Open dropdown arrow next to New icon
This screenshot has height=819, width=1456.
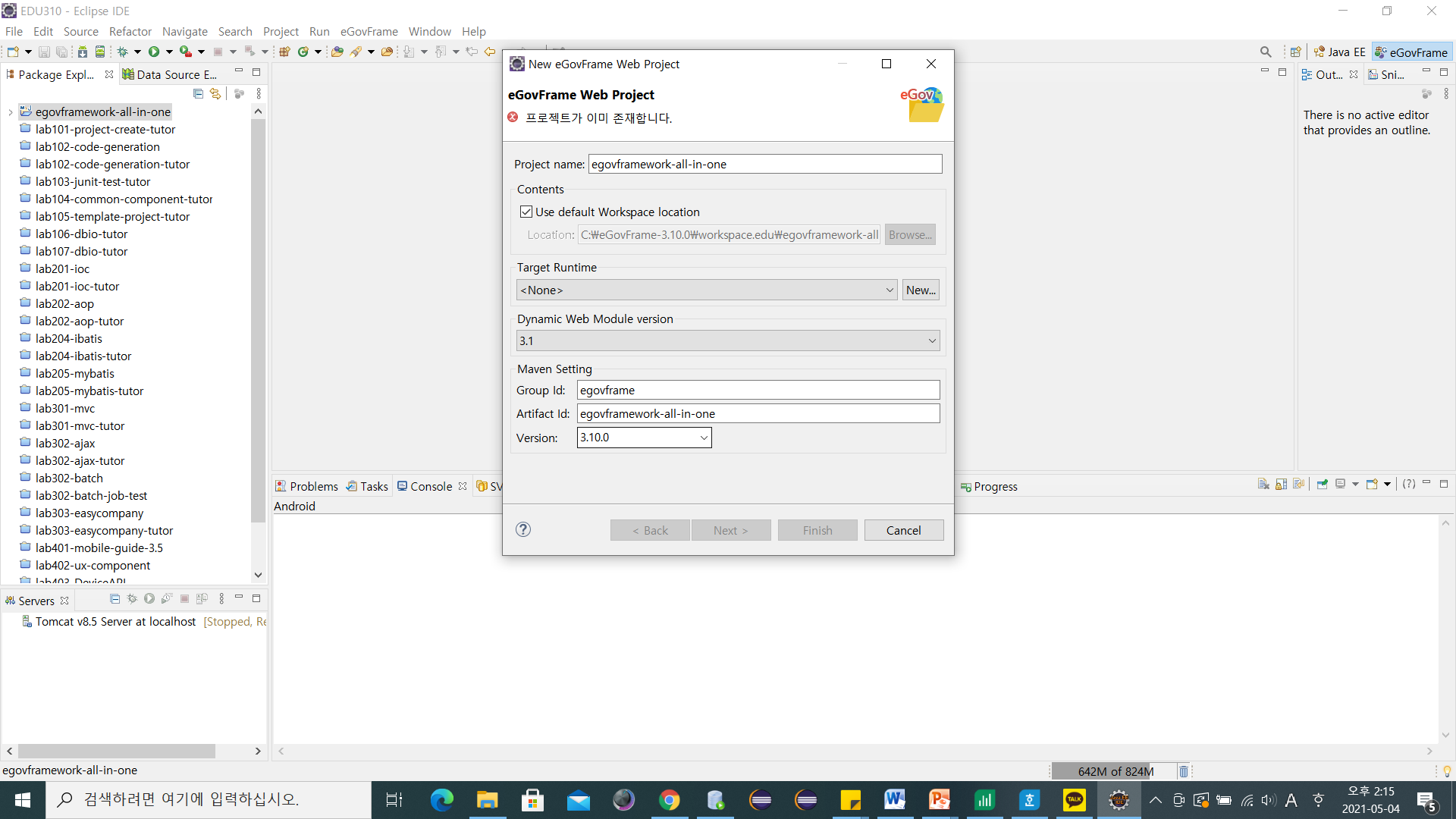pyautogui.click(x=28, y=52)
